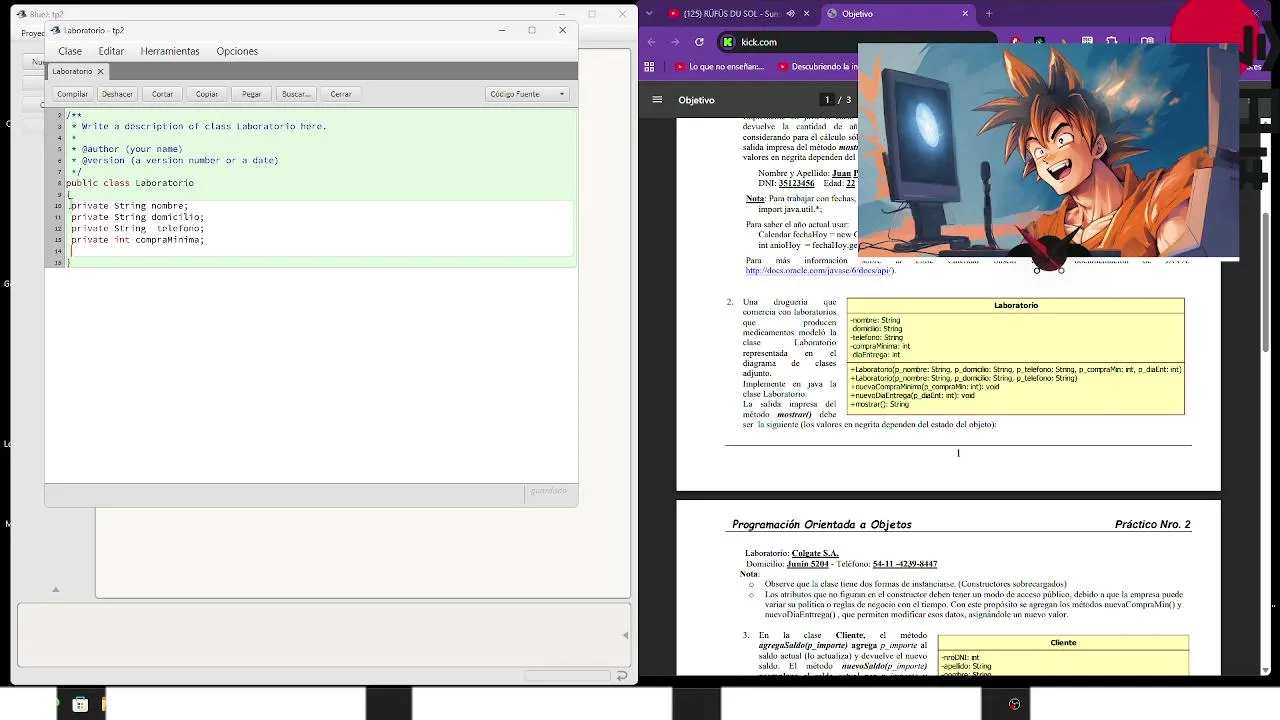Go back in the browser
Image resolution: width=1280 pixels, height=720 pixels.
click(x=652, y=42)
